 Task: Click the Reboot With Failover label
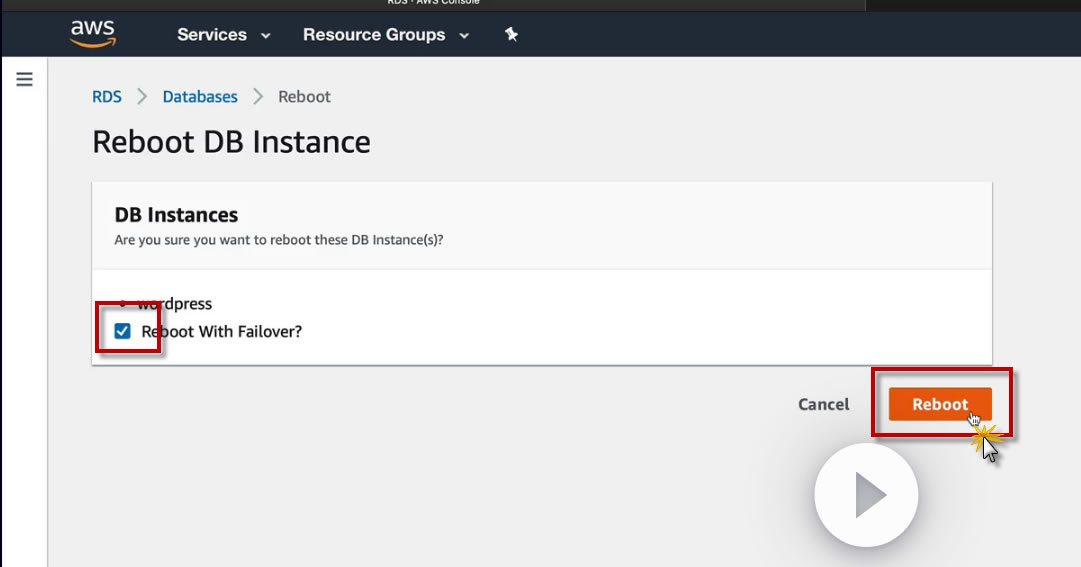[x=221, y=331]
